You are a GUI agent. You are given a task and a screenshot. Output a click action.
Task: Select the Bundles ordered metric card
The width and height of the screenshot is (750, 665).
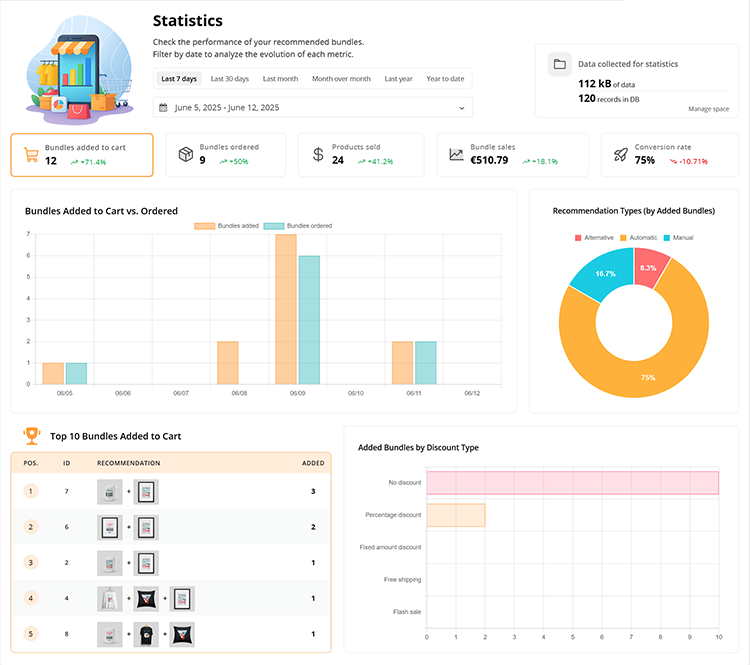pyautogui.click(x=226, y=155)
